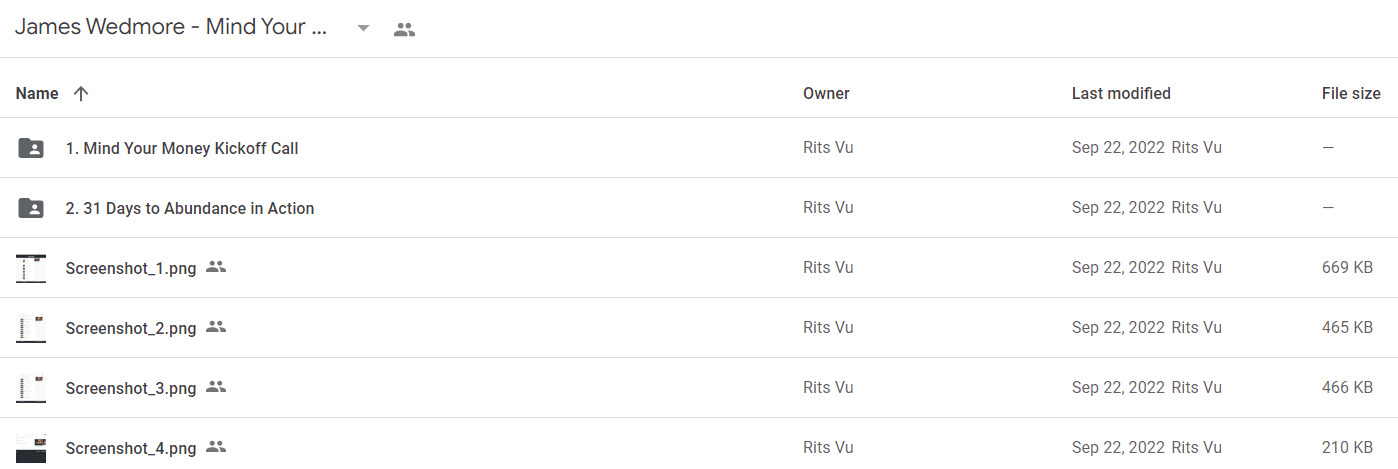Reverse sort with the Name arrow icon
Screen dimensions: 1398x469
click(x=81, y=93)
